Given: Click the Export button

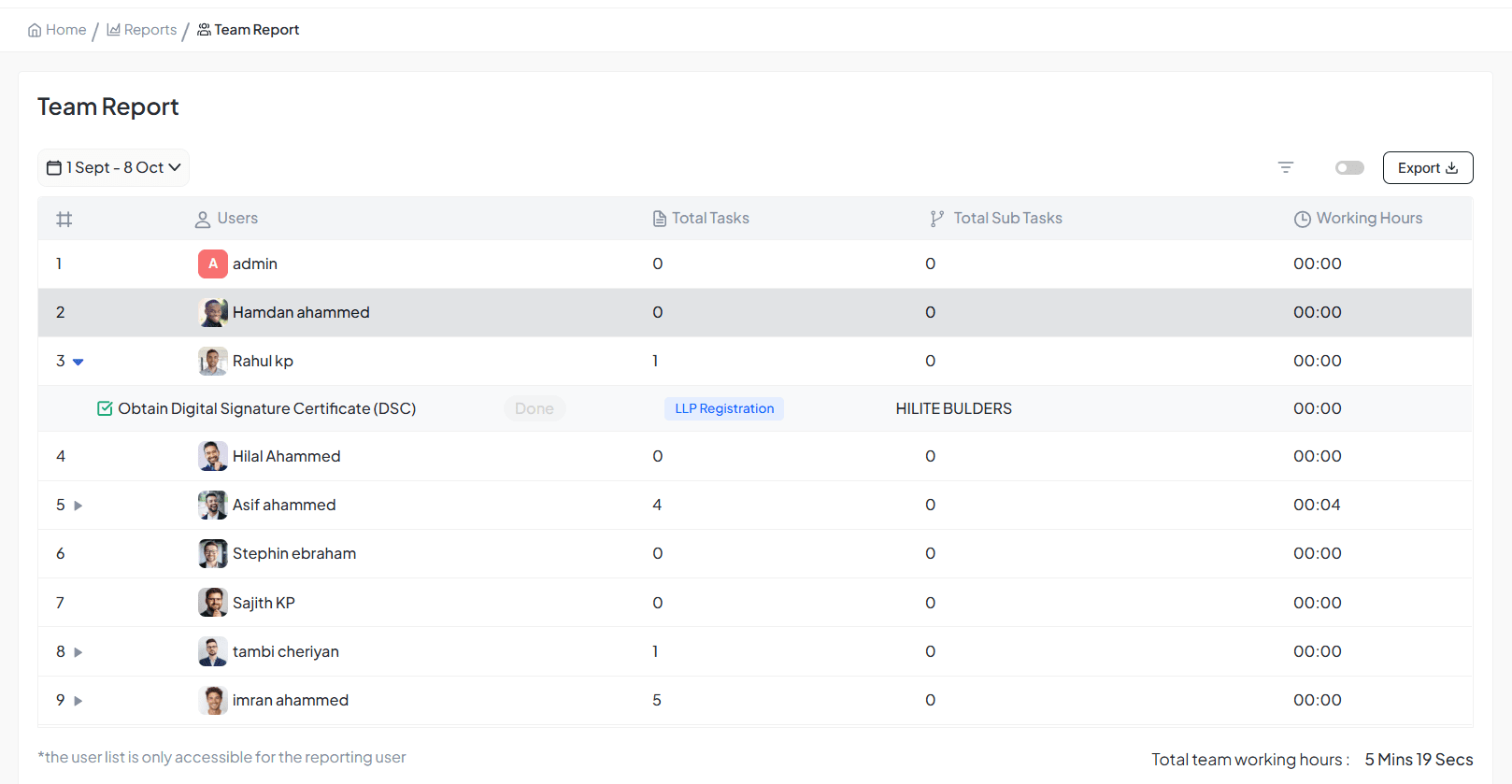Looking at the screenshot, I should [1427, 168].
